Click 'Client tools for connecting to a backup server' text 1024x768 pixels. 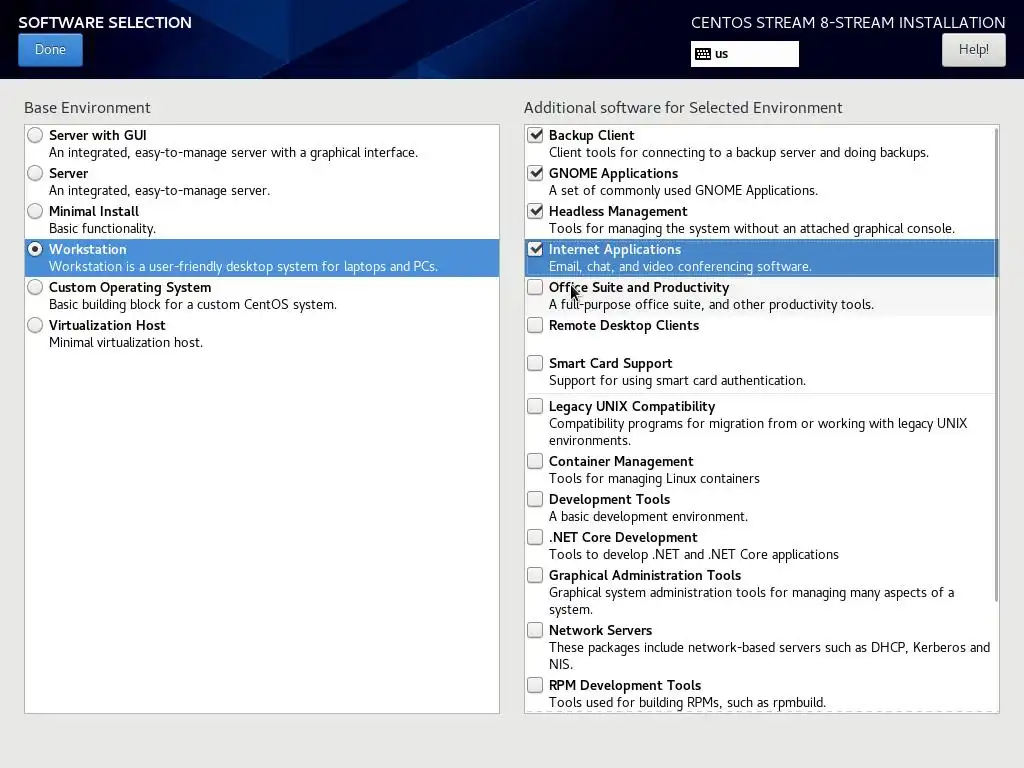point(739,153)
